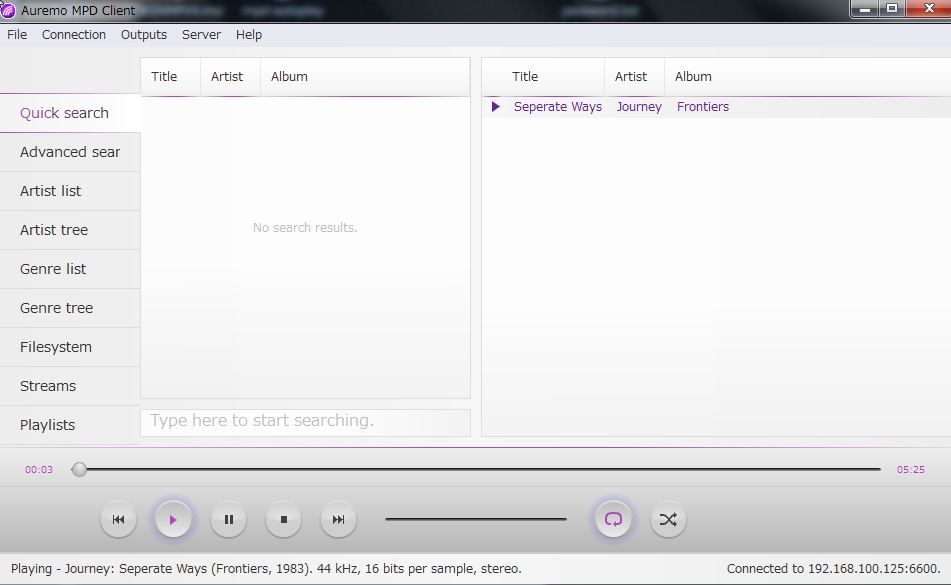Click the now-playing triangle icon in playlist
The height and width of the screenshot is (585, 951).
[496, 107]
